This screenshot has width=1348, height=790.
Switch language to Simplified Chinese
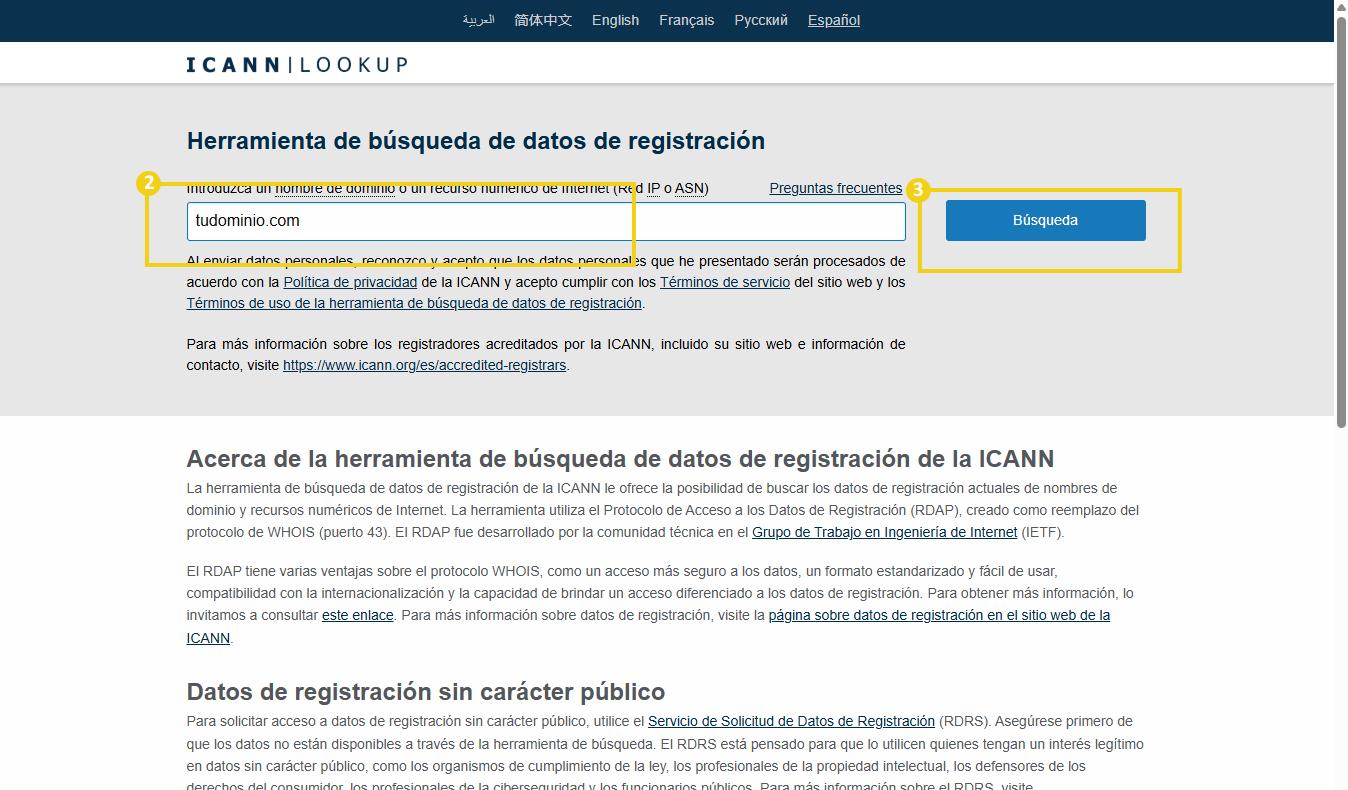point(543,20)
